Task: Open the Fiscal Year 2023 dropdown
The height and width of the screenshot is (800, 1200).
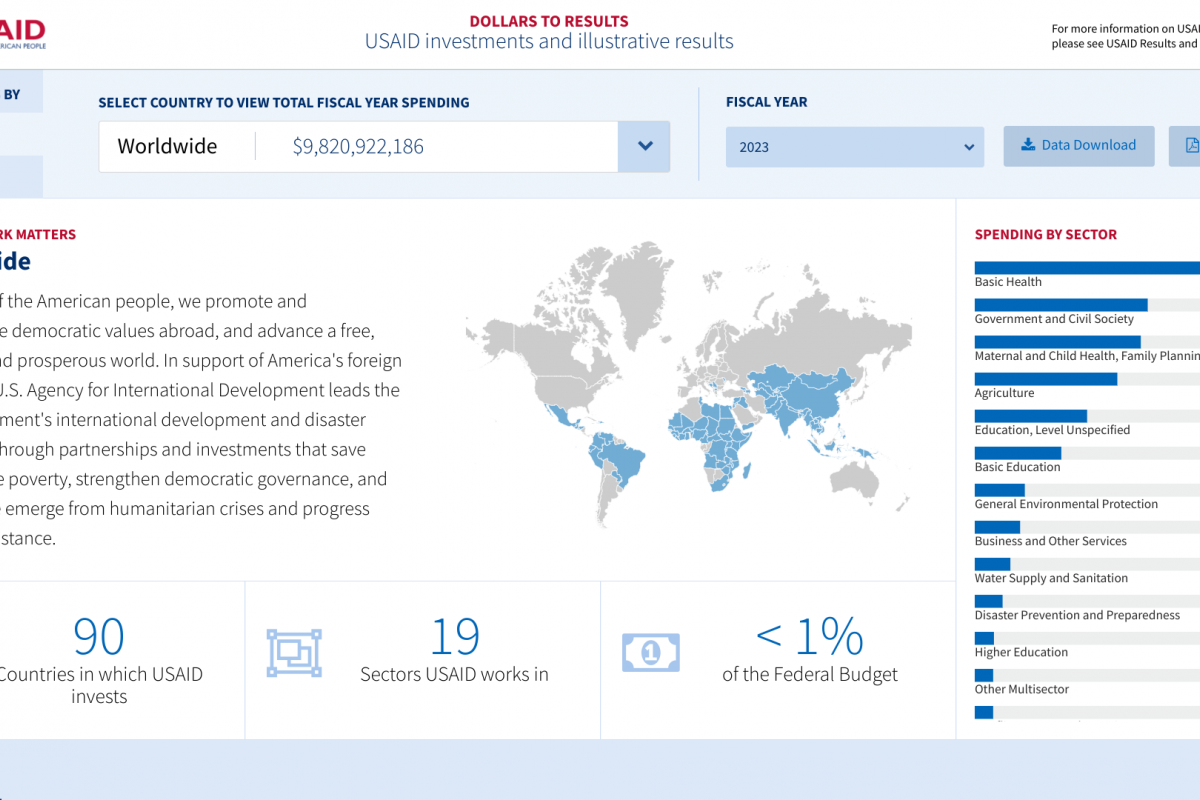Action: point(854,147)
